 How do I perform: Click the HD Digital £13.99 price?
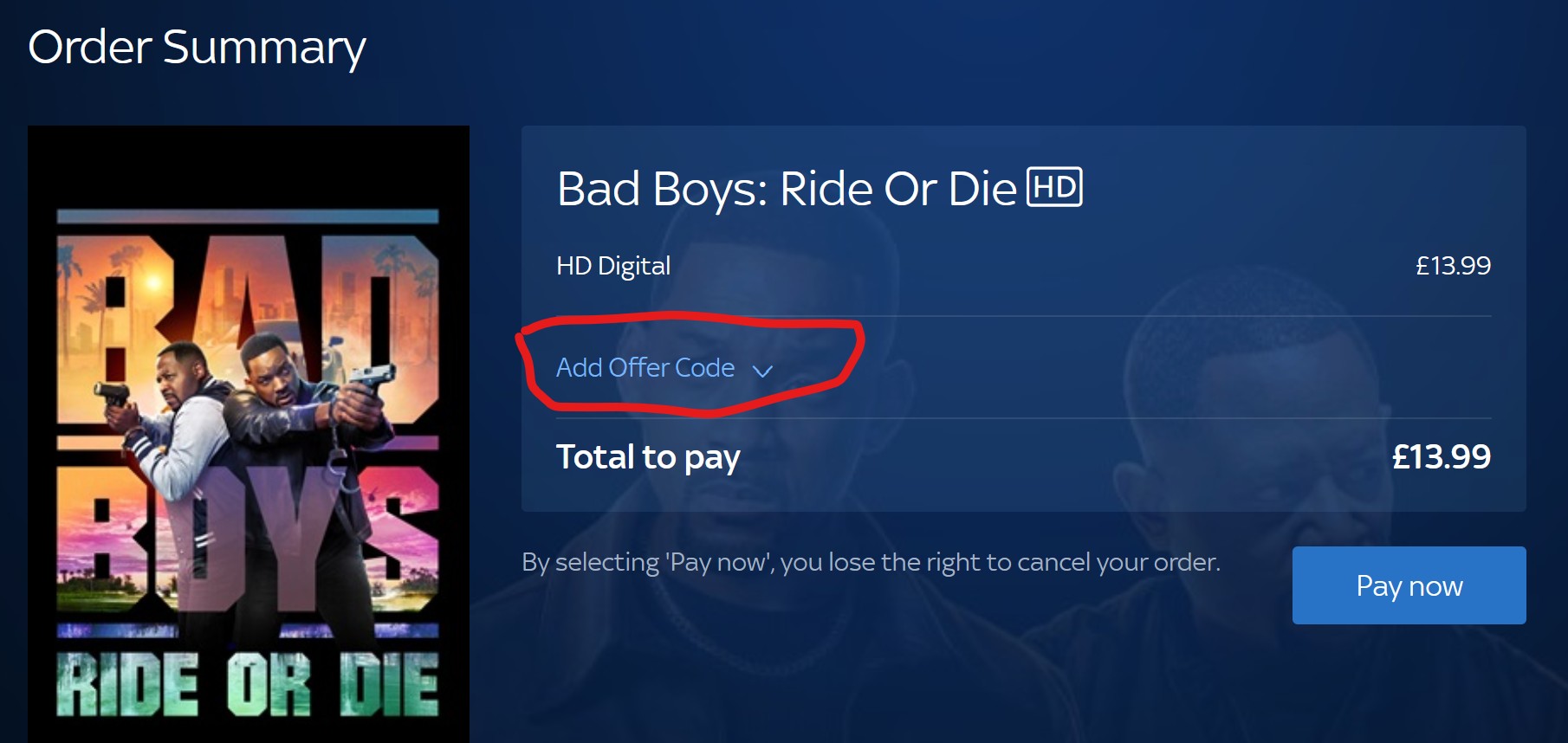[x=1453, y=266]
